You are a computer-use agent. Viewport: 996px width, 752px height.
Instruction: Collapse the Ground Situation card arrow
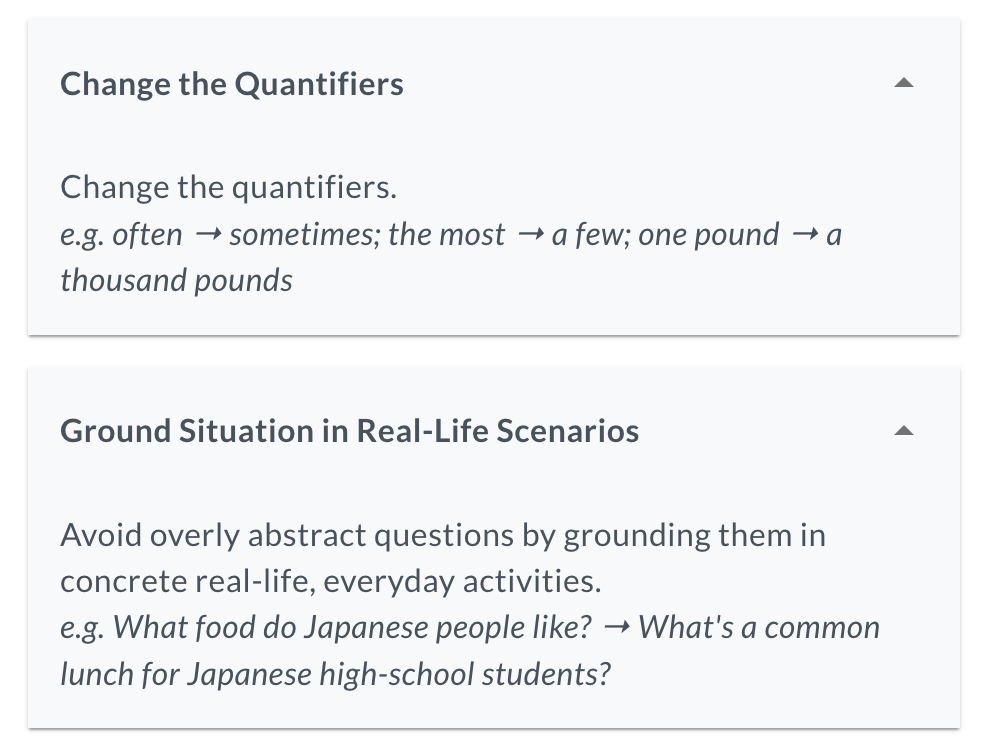coord(903,431)
